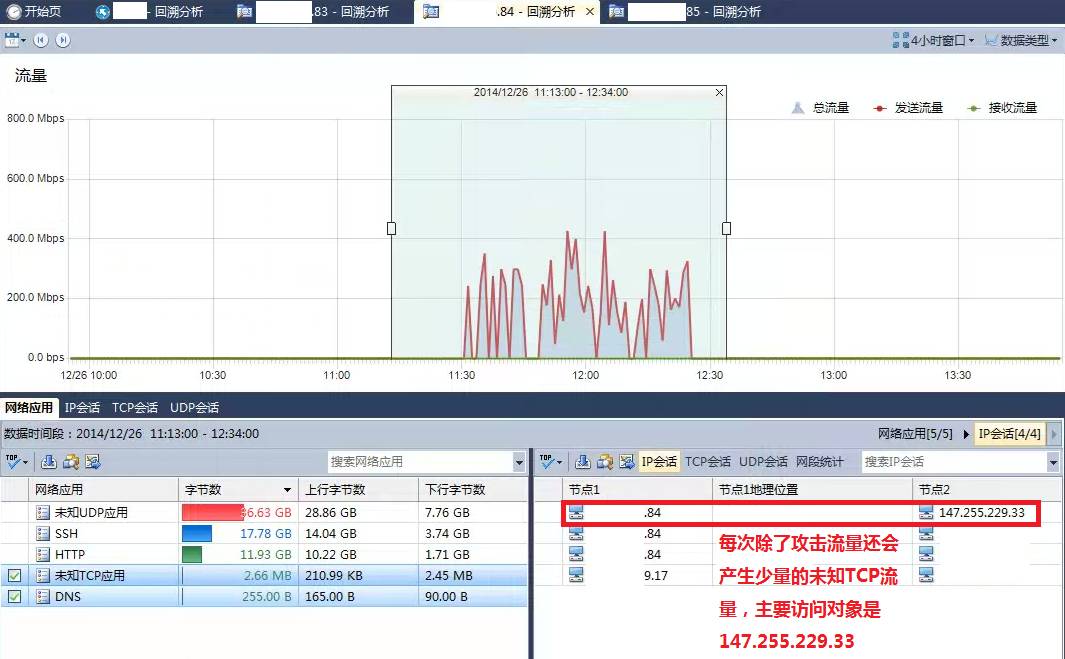1065x659 pixels.
Task: Click the highlighted IP会话 toolbar button
Action: tap(659, 462)
